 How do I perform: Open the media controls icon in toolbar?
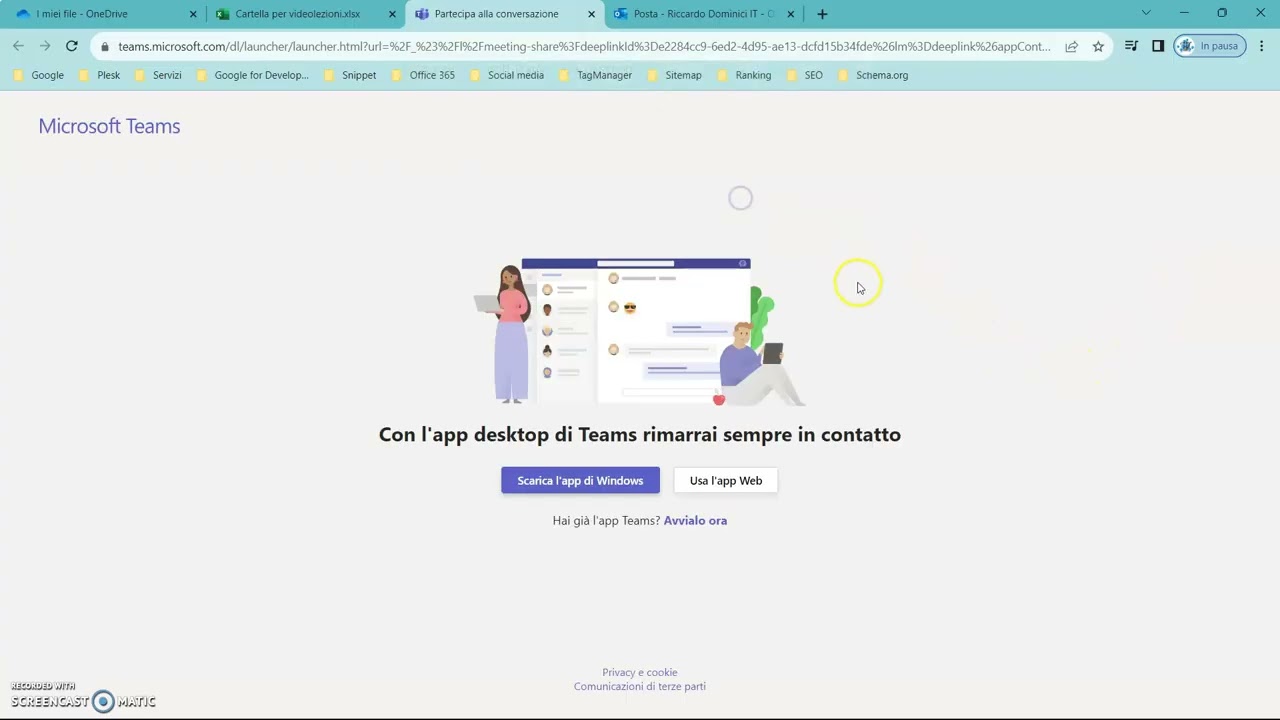point(1131,46)
